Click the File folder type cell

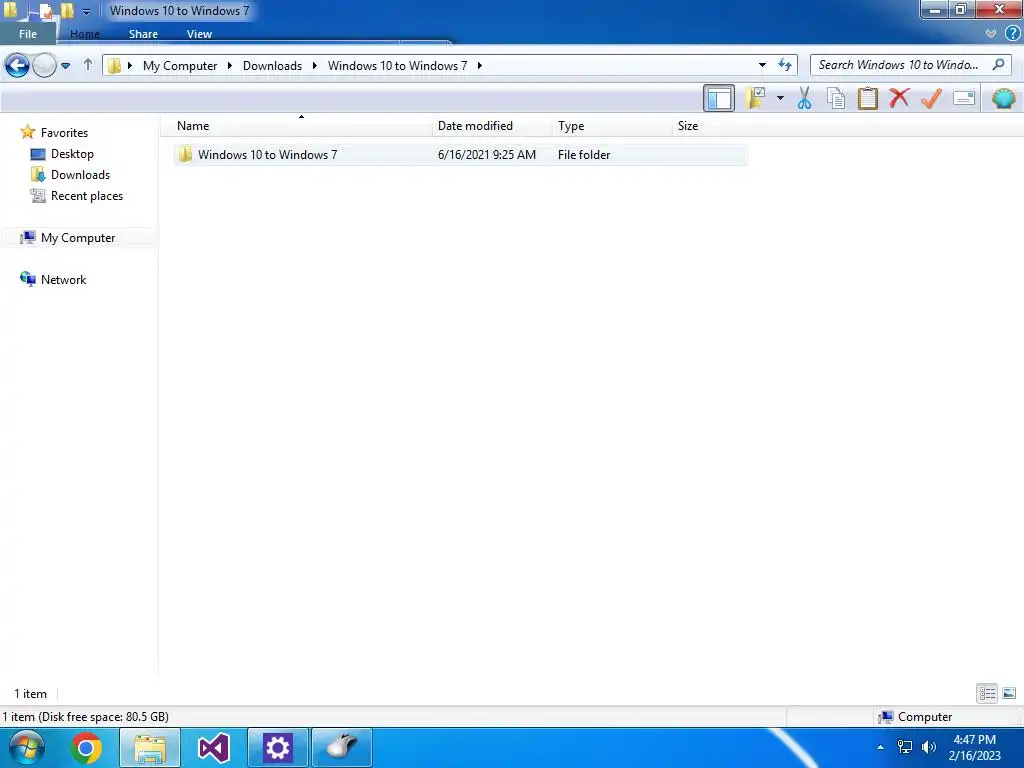tap(584, 155)
